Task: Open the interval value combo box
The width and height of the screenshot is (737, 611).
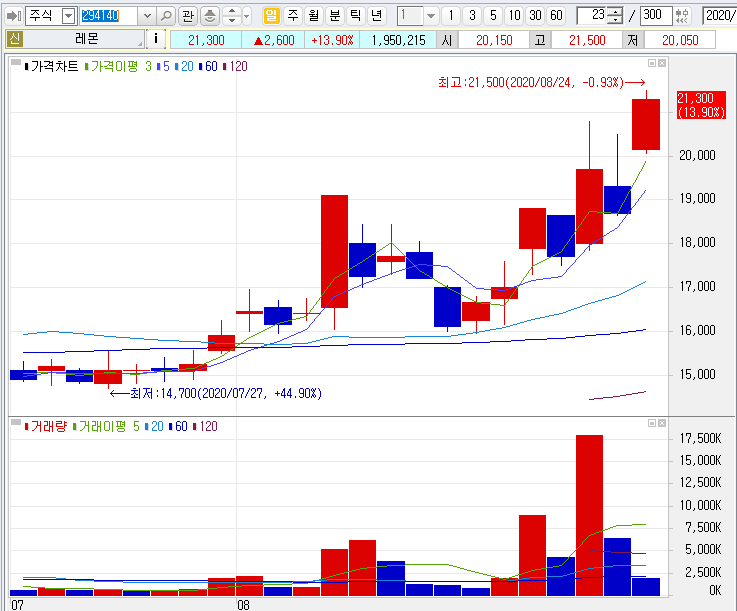Action: tap(418, 16)
